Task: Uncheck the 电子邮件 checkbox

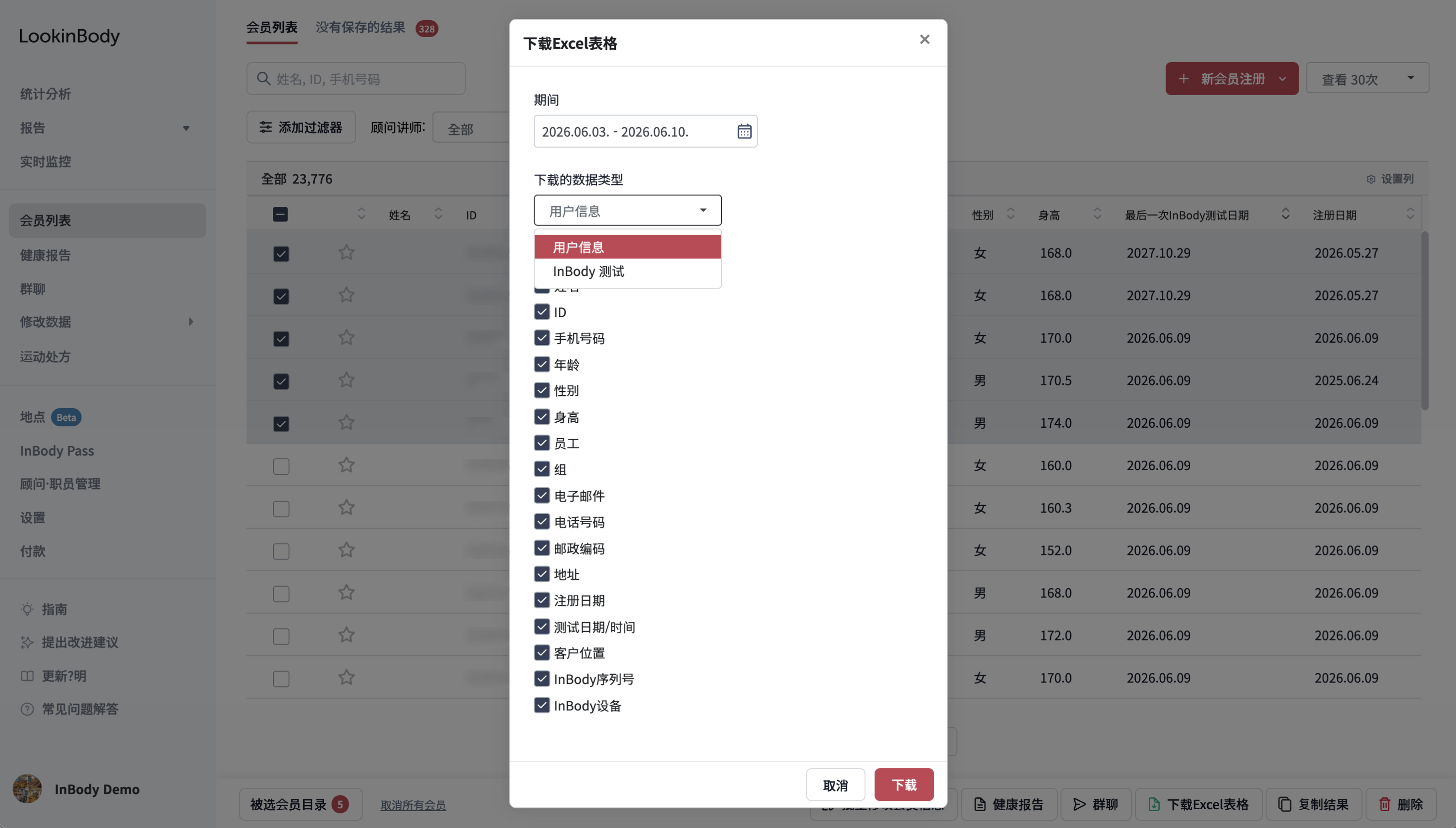Action: 541,495
